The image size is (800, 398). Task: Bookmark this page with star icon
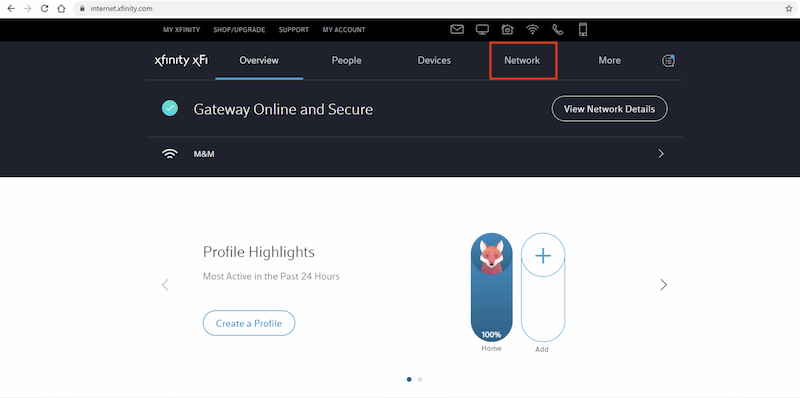click(789, 9)
